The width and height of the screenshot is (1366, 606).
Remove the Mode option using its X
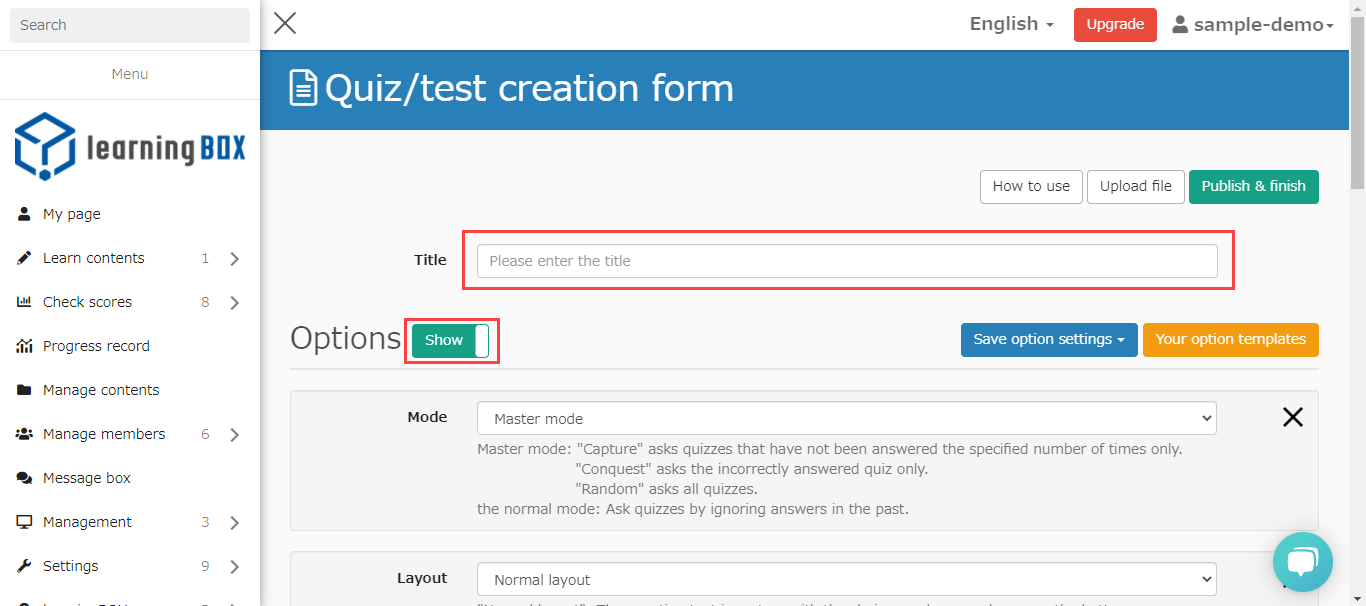click(x=1292, y=418)
